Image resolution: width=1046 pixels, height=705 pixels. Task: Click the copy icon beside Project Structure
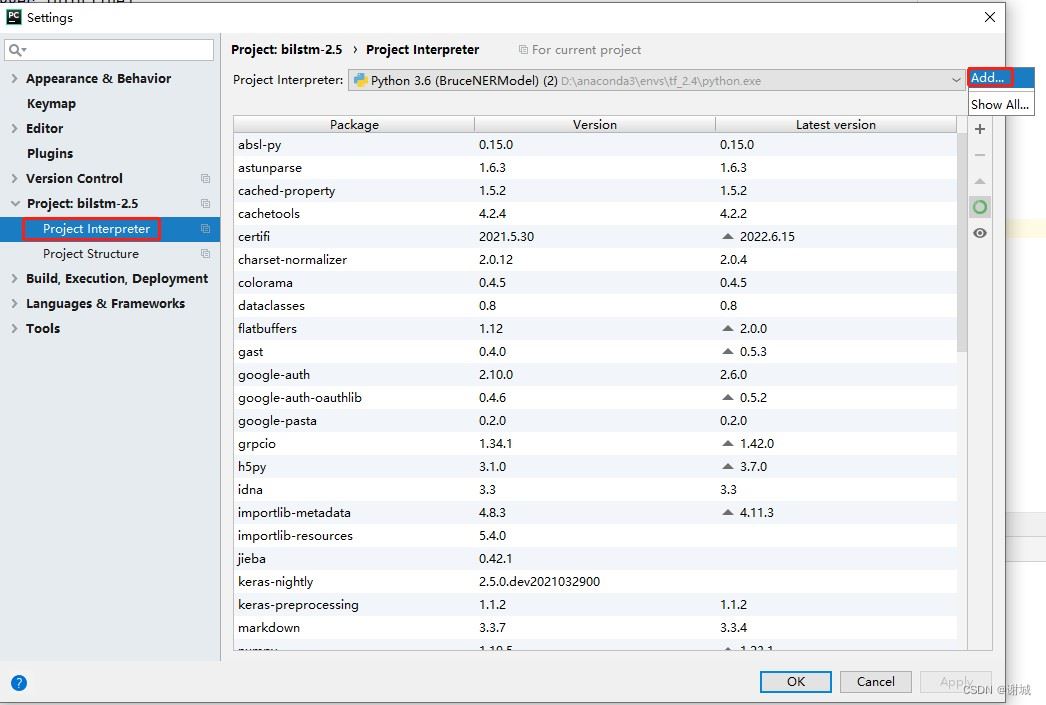pyautogui.click(x=205, y=254)
